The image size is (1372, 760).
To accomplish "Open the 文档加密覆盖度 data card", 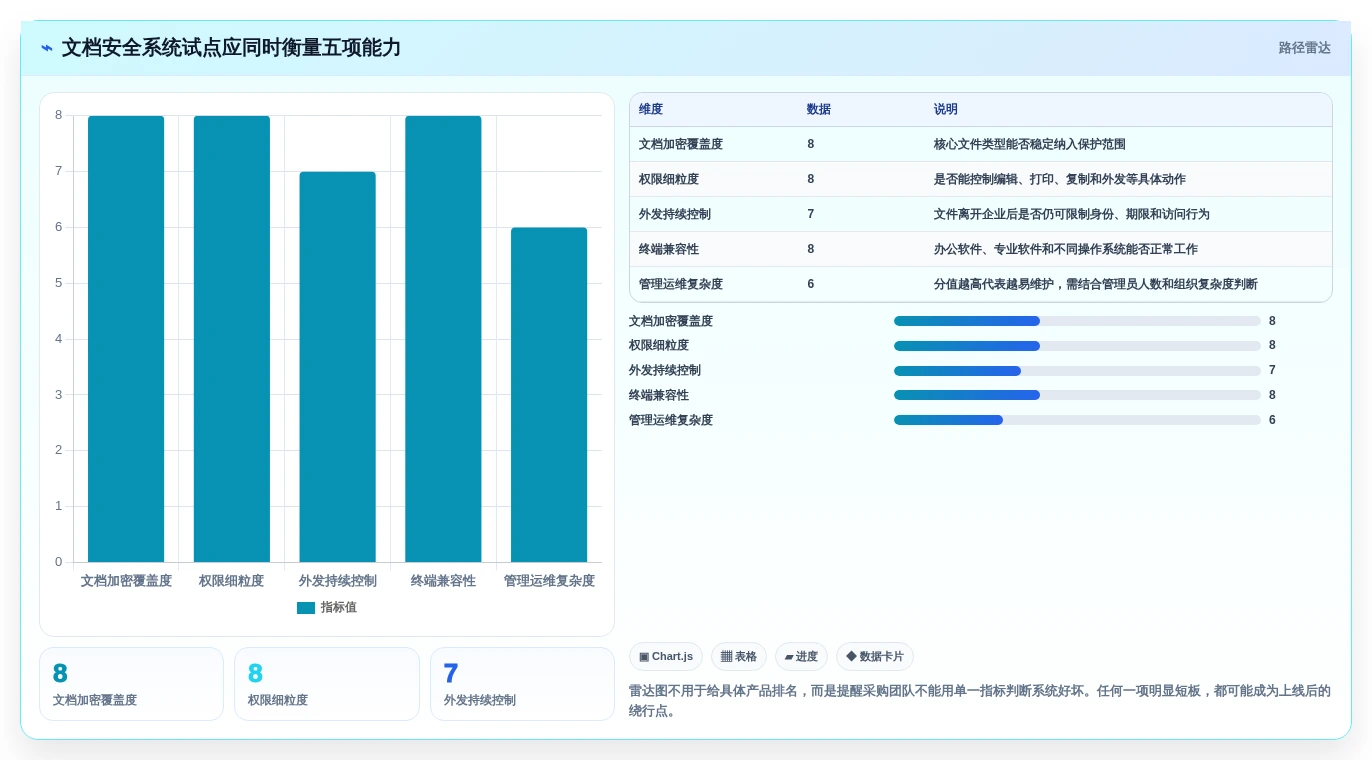I will pyautogui.click(x=131, y=684).
